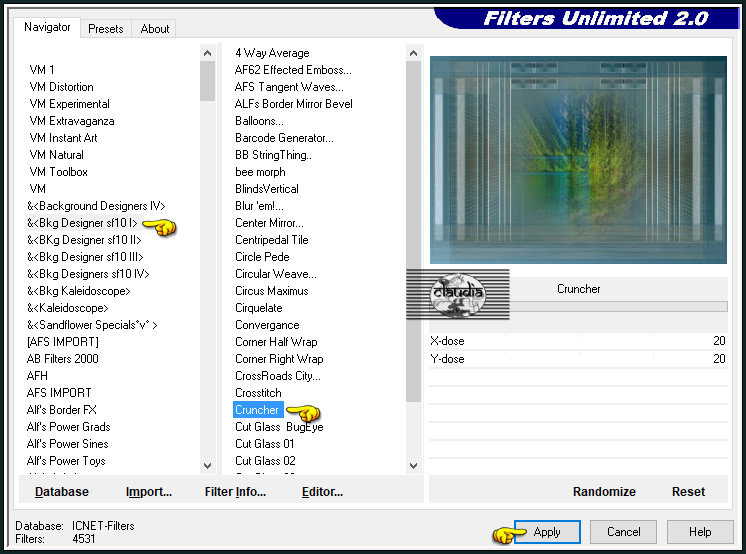Screen dimensions: 746x554
Task: Select VM Toolbox category
Action: click(x=59, y=172)
